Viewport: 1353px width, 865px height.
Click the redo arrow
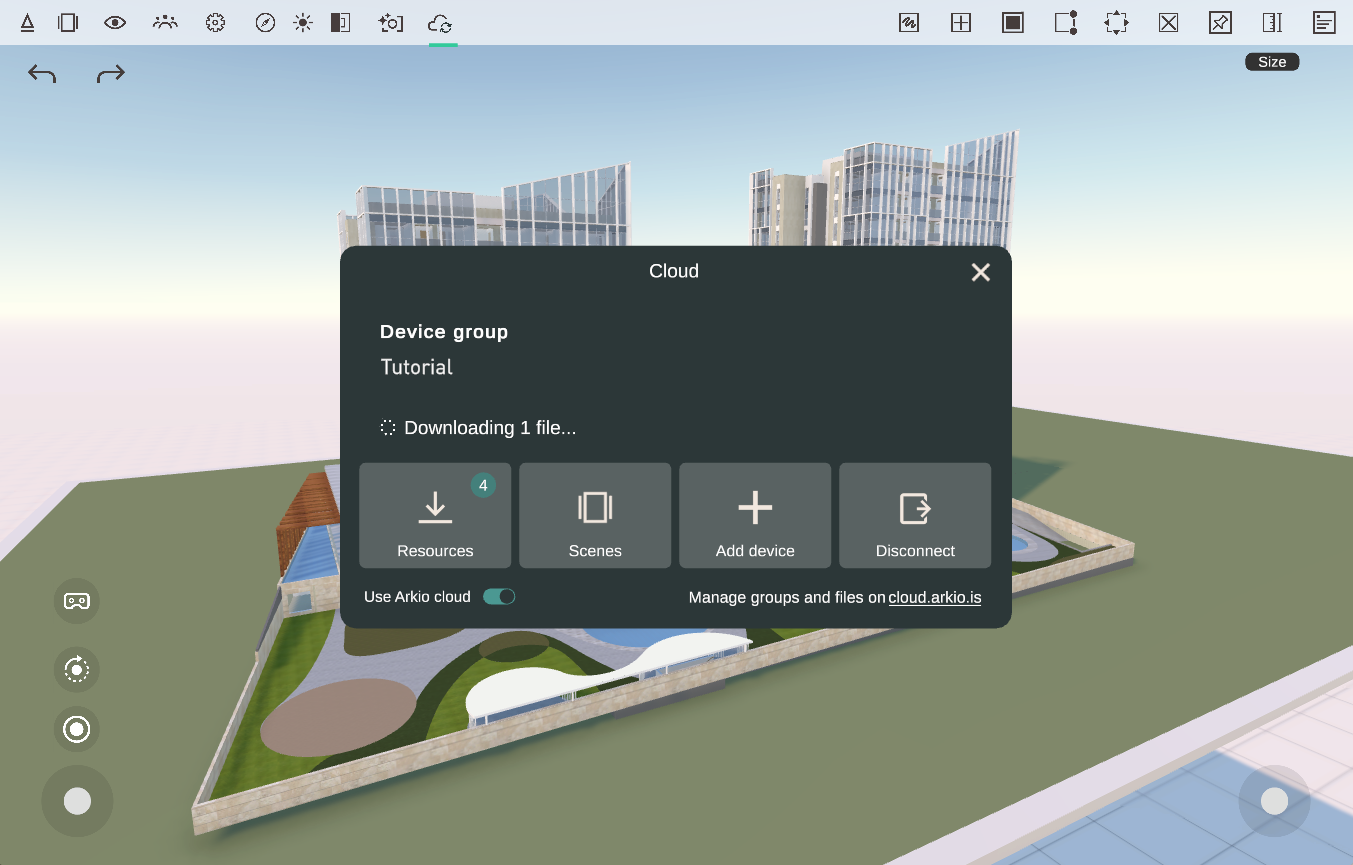111,73
